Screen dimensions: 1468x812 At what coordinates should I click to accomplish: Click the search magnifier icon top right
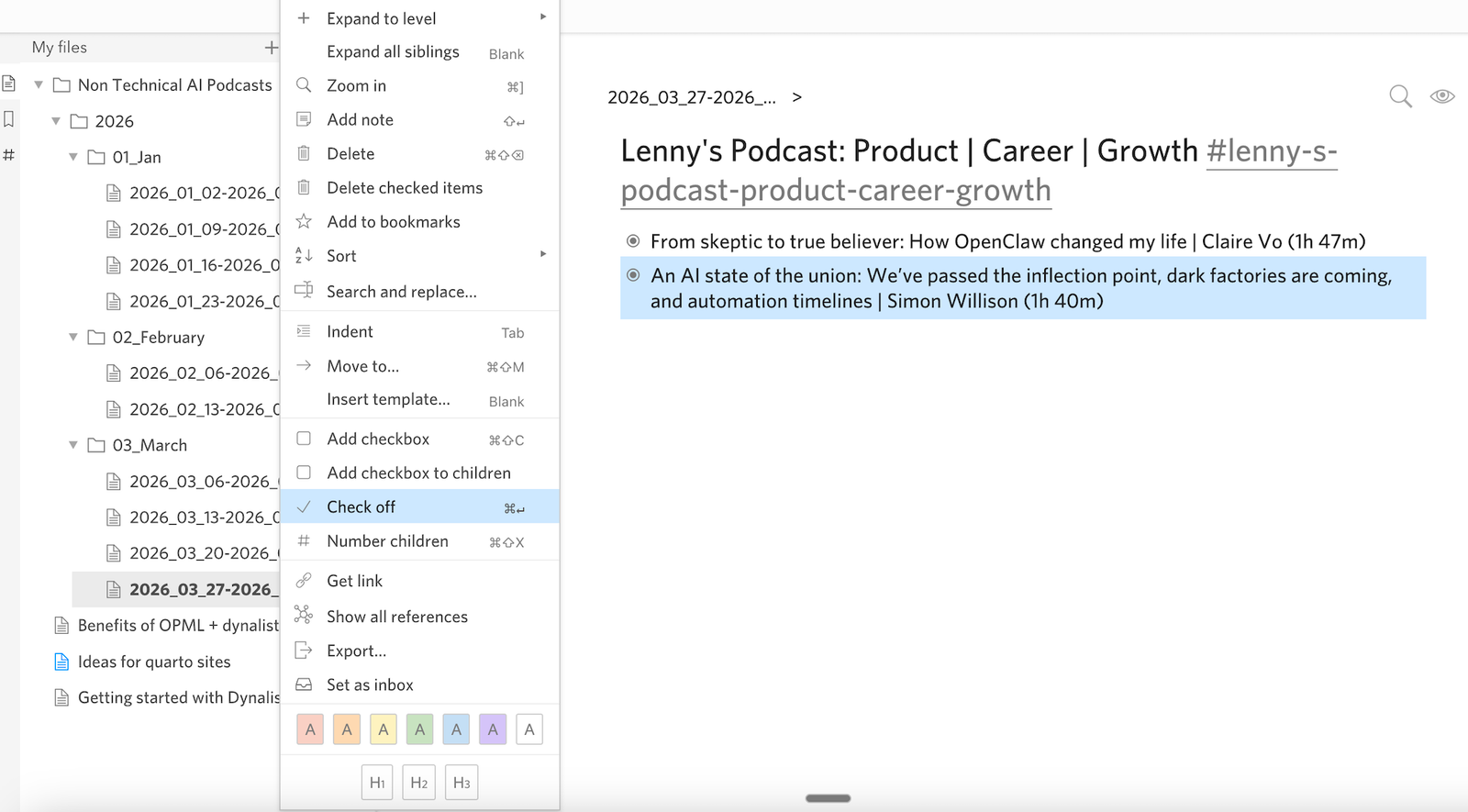tap(1399, 96)
